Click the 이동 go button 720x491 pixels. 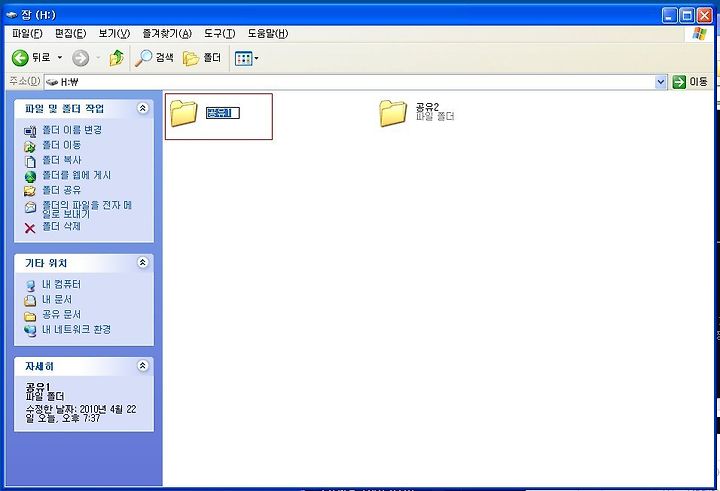tap(690, 82)
